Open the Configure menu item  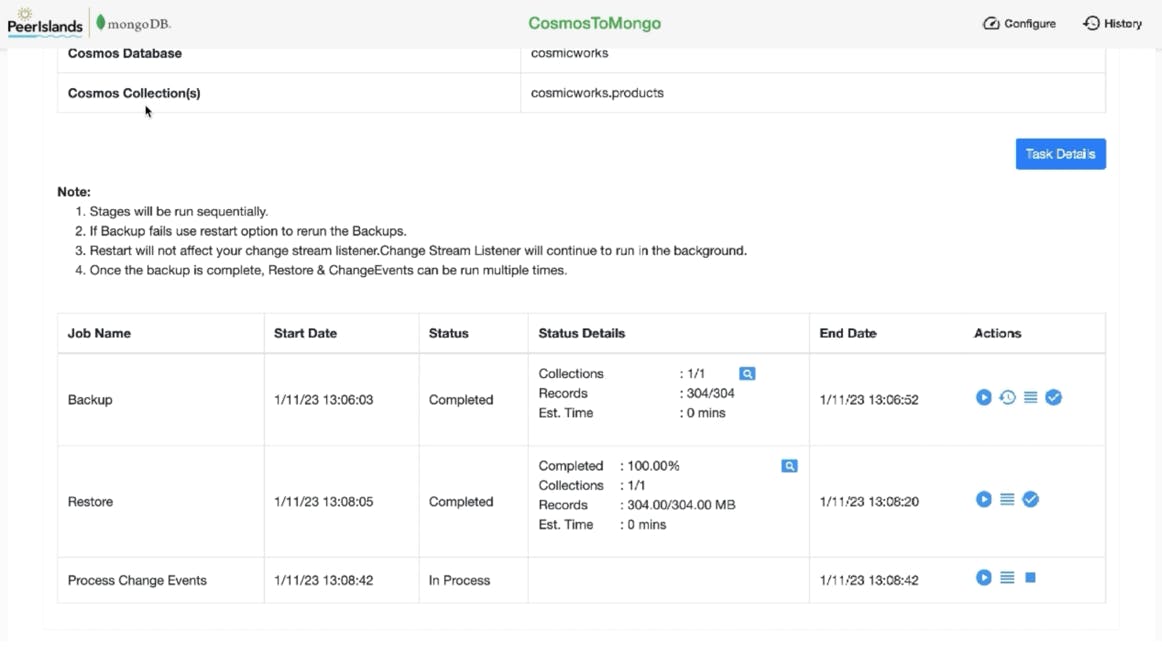click(1019, 23)
